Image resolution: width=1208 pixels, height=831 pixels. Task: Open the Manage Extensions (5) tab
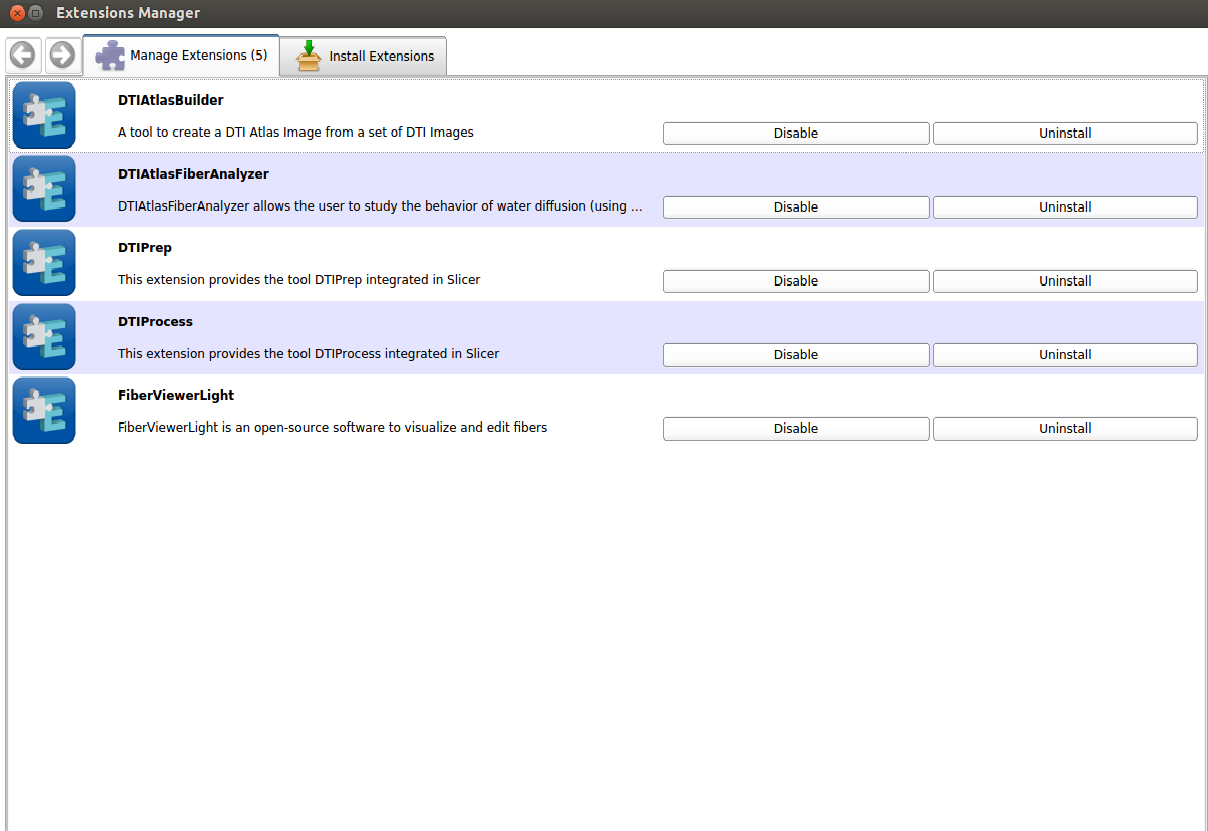coord(182,56)
